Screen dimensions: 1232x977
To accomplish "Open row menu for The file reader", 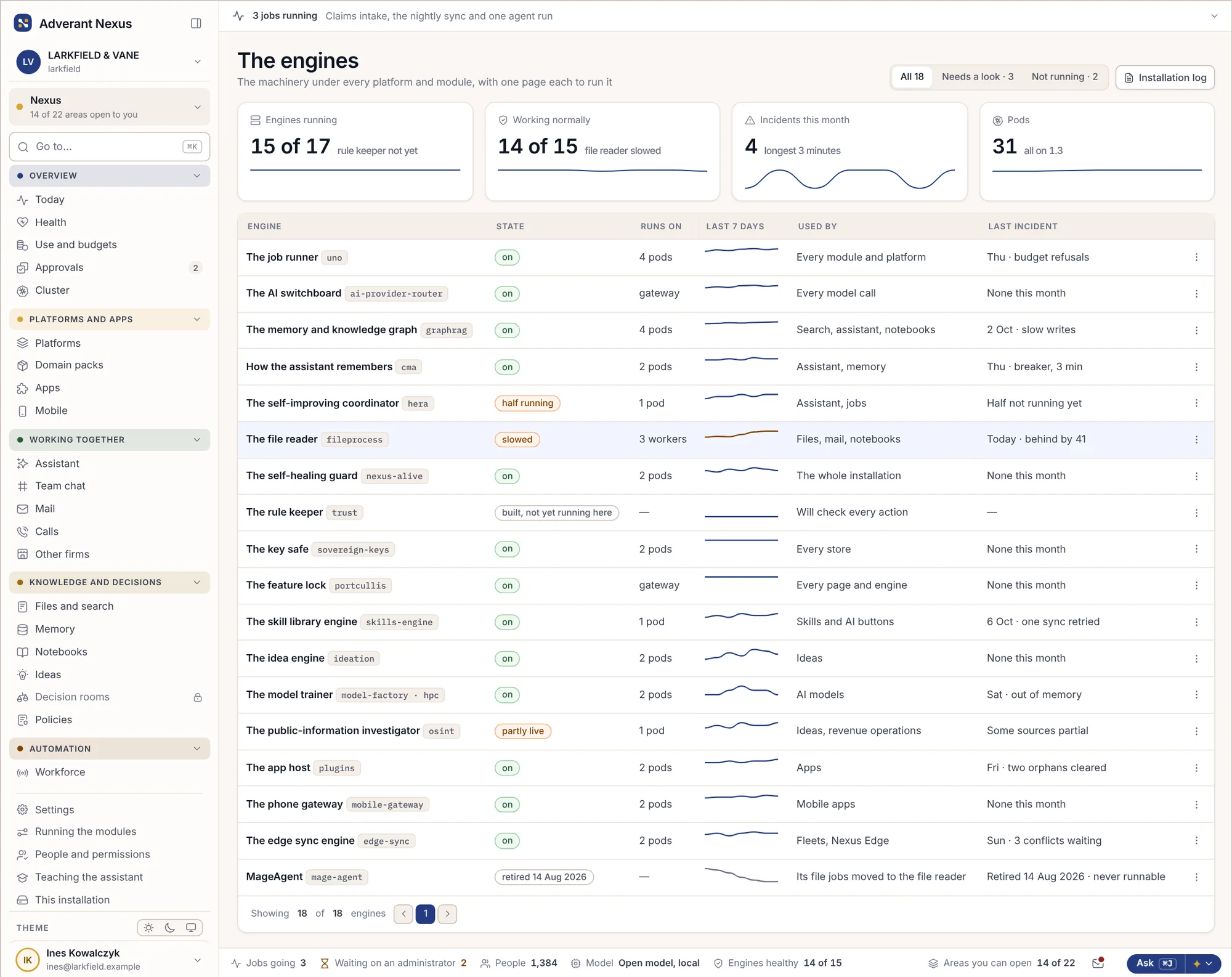I will (x=1196, y=440).
